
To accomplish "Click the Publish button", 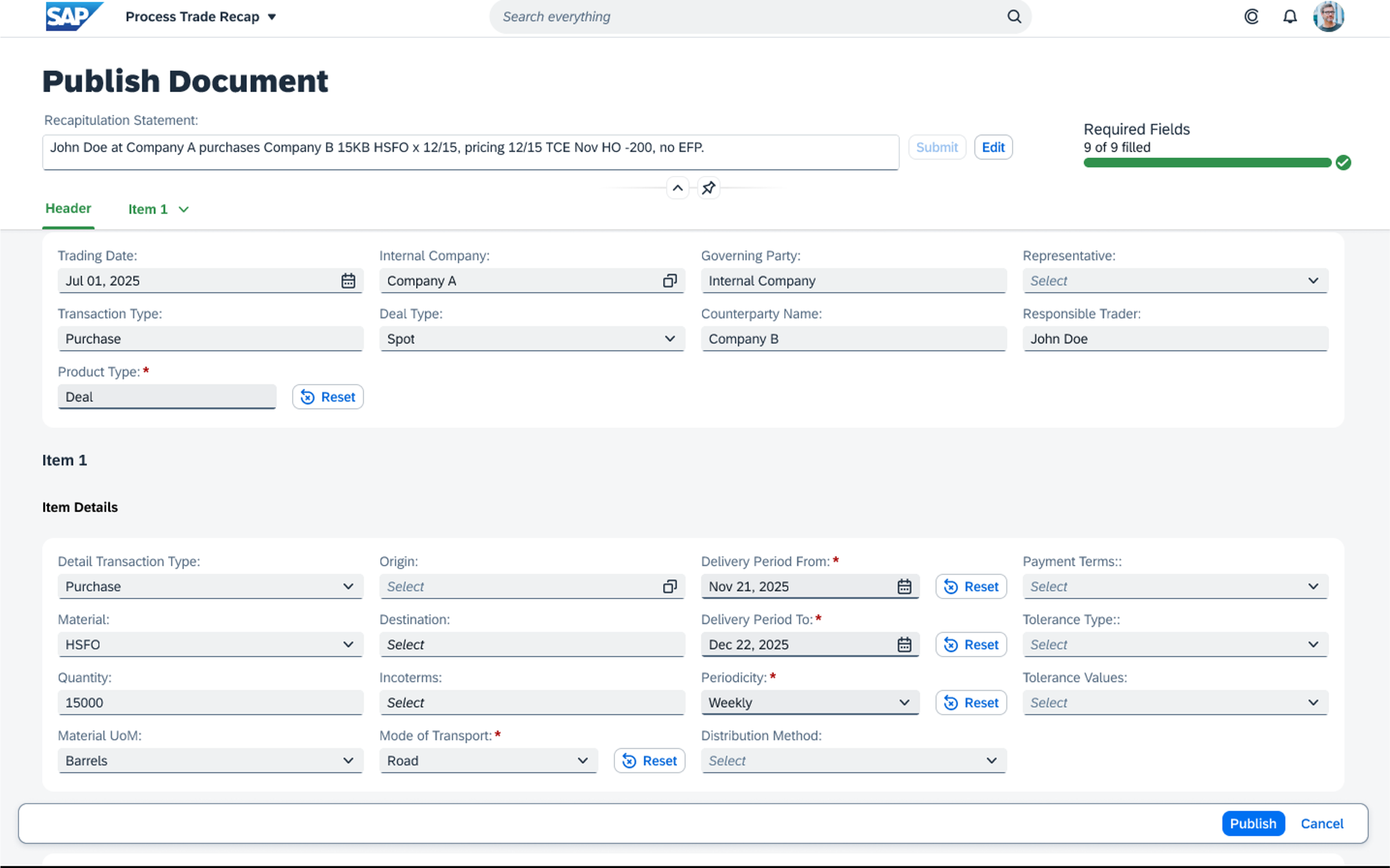I will pos(1253,823).
